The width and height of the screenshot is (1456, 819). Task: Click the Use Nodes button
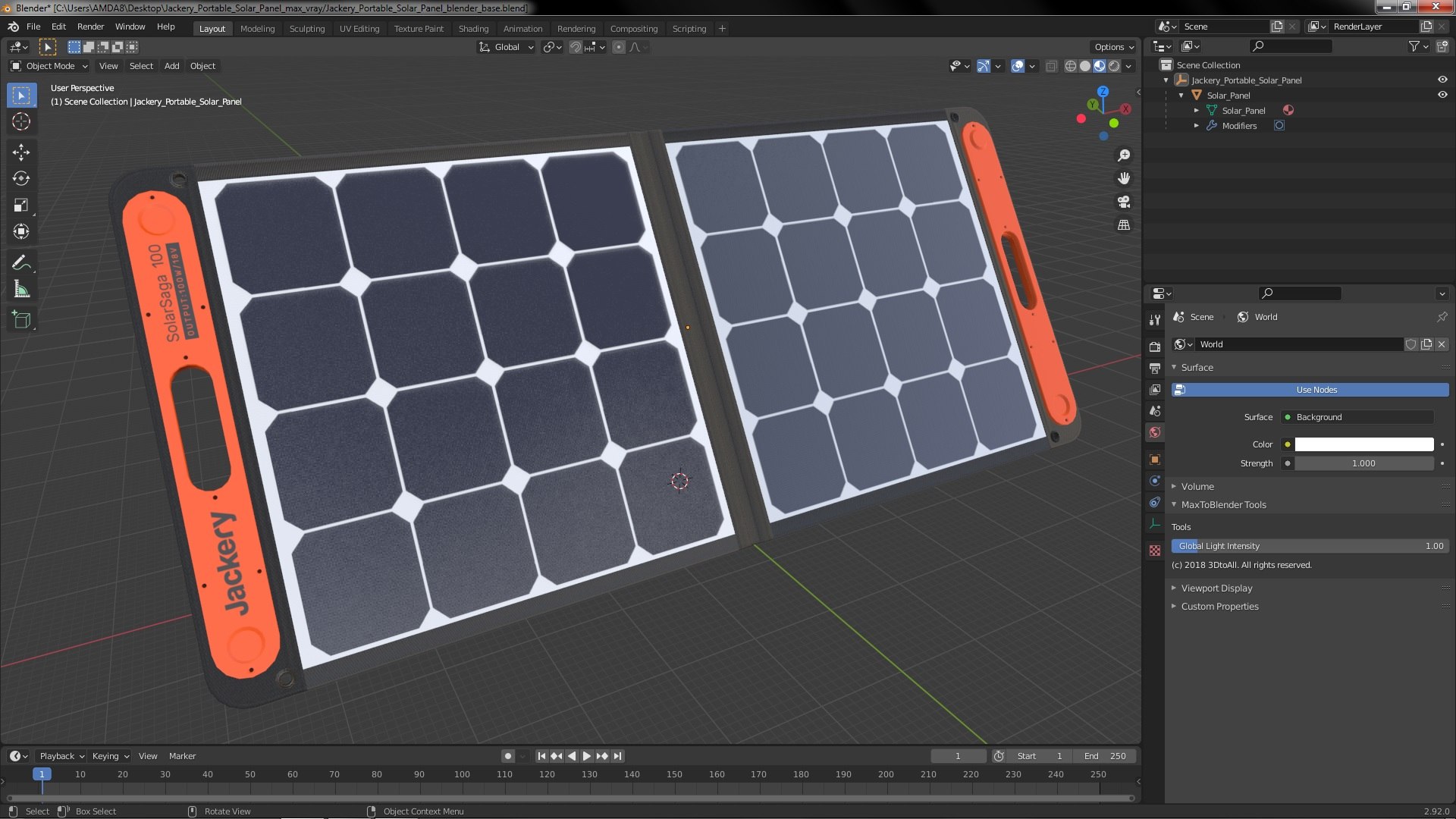point(1310,390)
